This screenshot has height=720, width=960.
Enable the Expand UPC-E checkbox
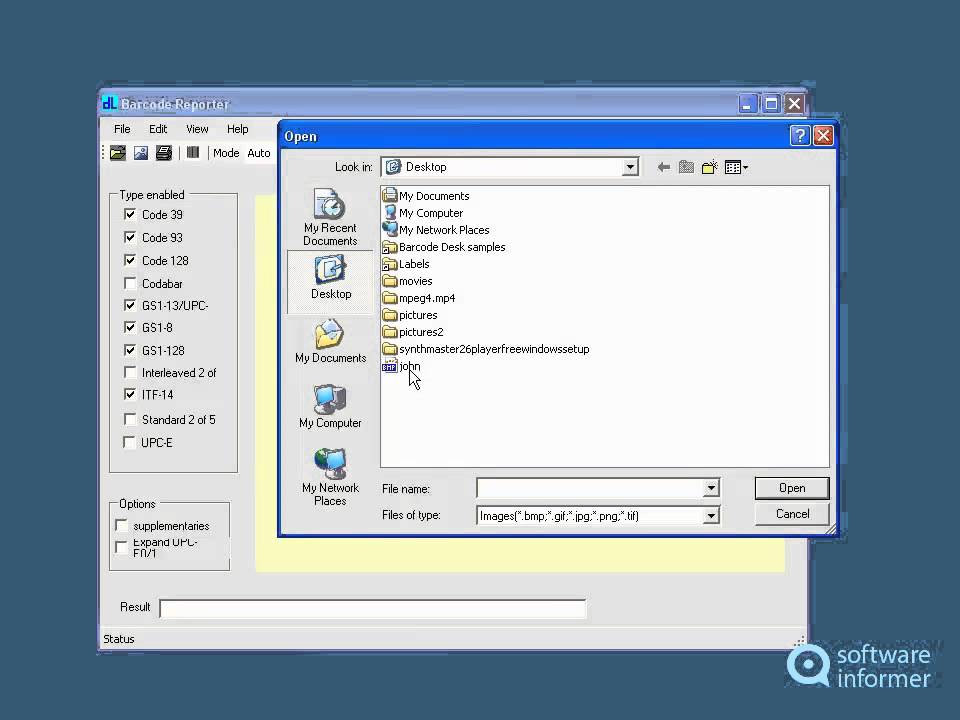click(x=121, y=547)
